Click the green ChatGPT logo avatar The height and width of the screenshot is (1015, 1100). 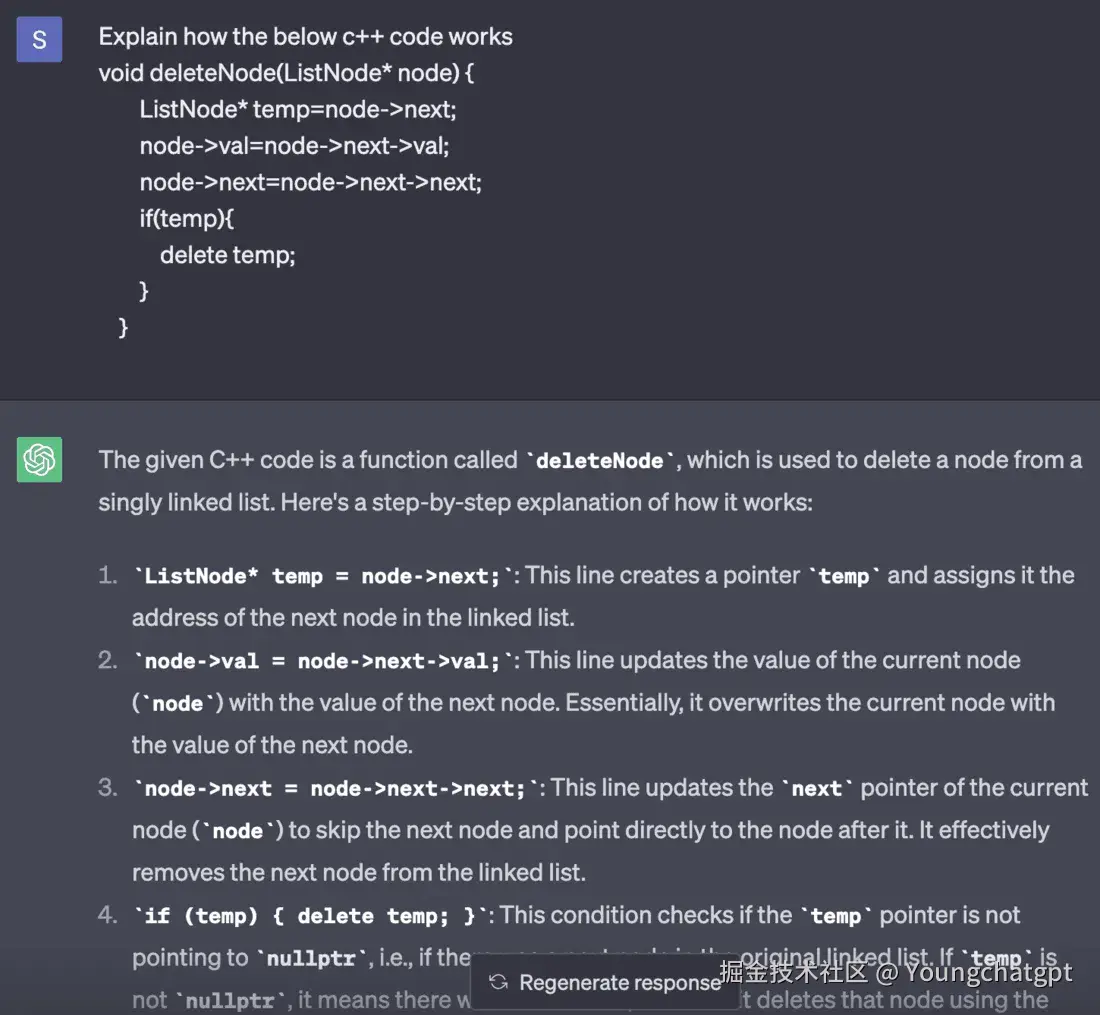pos(39,460)
